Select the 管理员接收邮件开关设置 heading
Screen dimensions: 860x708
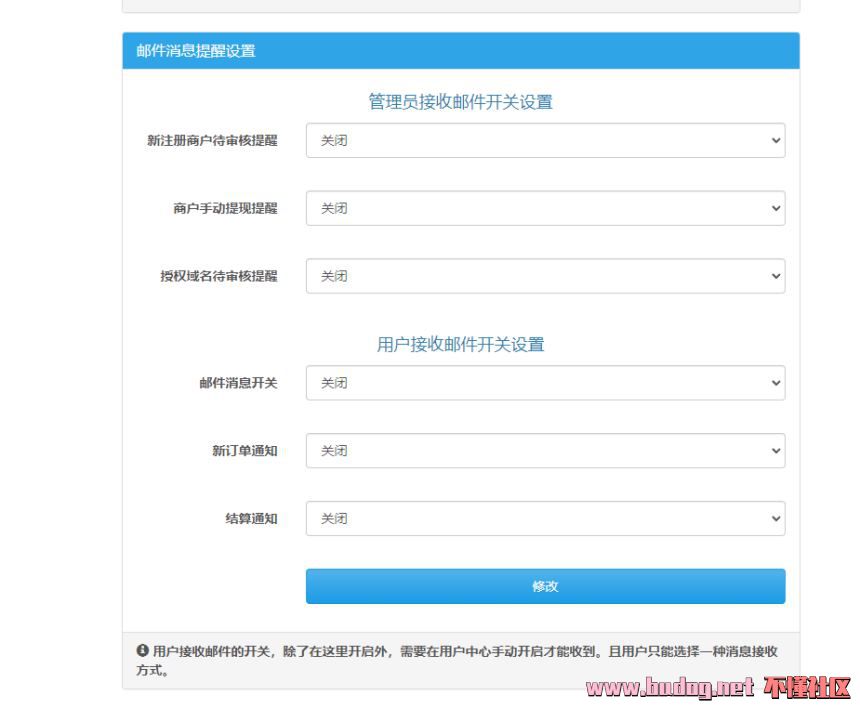460,102
